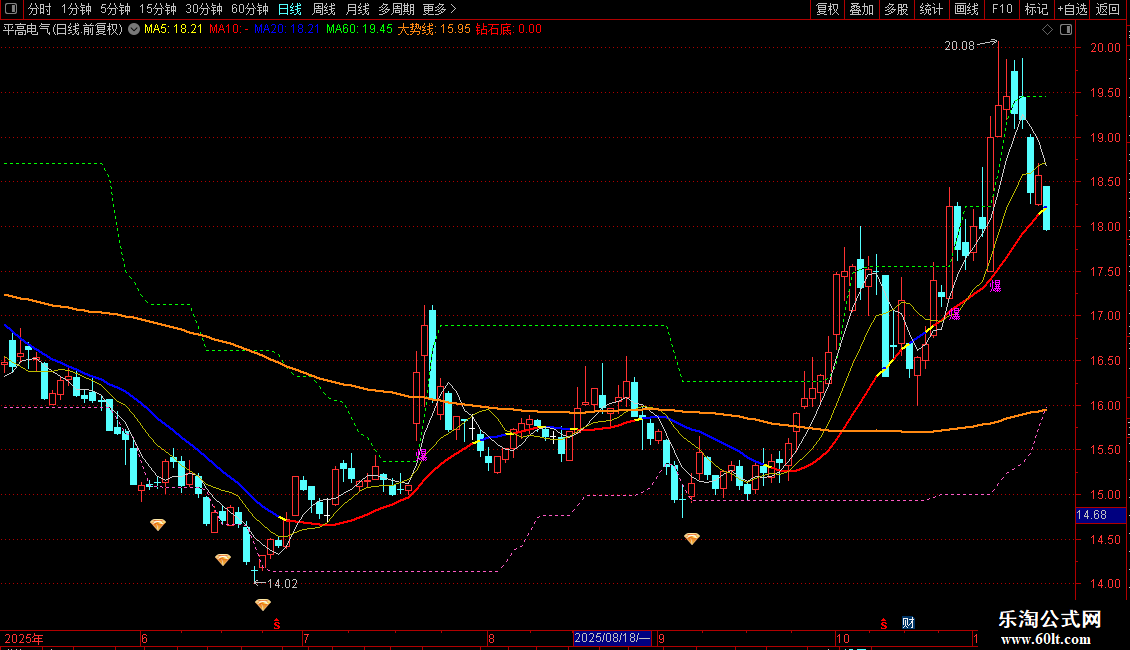1130x650 pixels.
Task: Select the 月线 monthly chart tab
Action: (357, 9)
